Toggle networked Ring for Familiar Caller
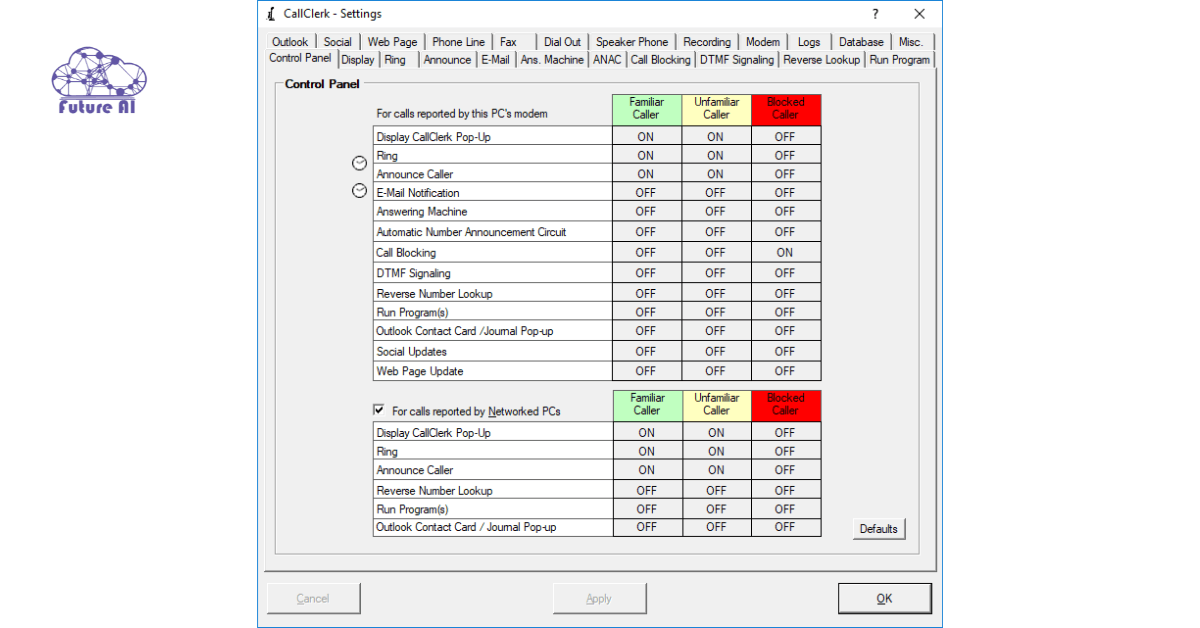 click(647, 451)
